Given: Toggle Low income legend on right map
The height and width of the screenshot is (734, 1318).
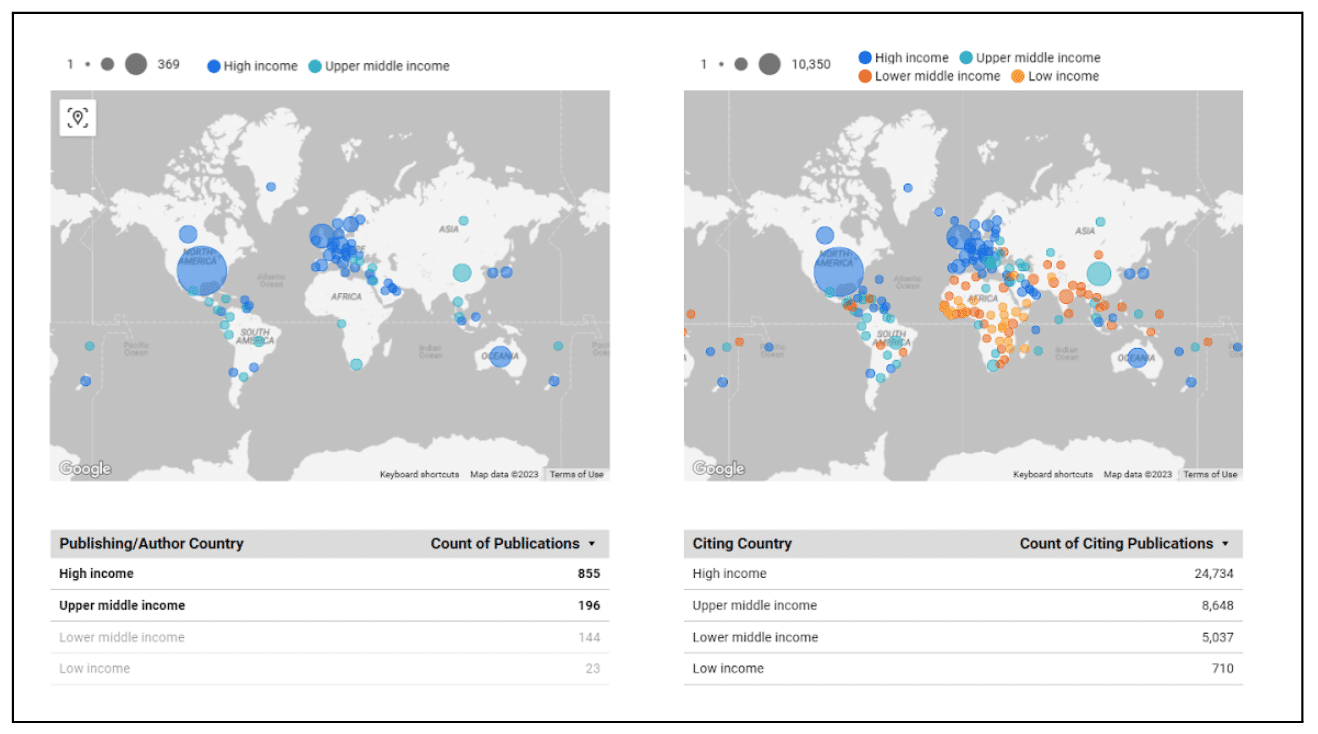Looking at the screenshot, I should 1054,76.
